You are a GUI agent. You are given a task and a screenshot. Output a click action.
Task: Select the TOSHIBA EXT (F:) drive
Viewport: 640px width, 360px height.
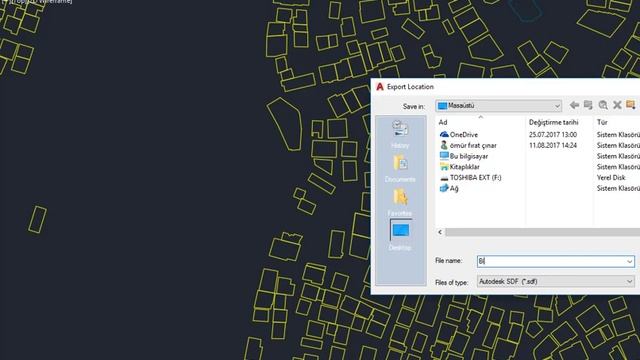tap(471, 178)
